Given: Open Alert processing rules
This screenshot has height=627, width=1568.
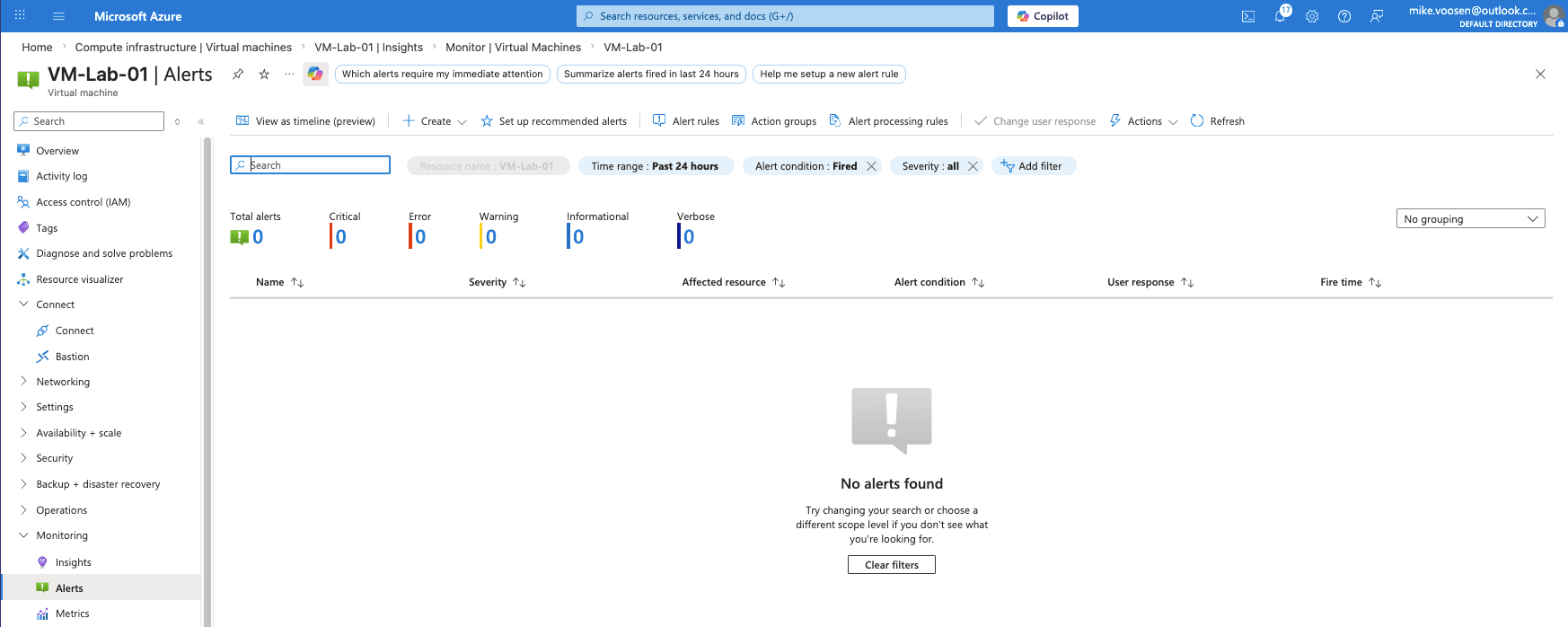Looking at the screenshot, I should click(889, 121).
